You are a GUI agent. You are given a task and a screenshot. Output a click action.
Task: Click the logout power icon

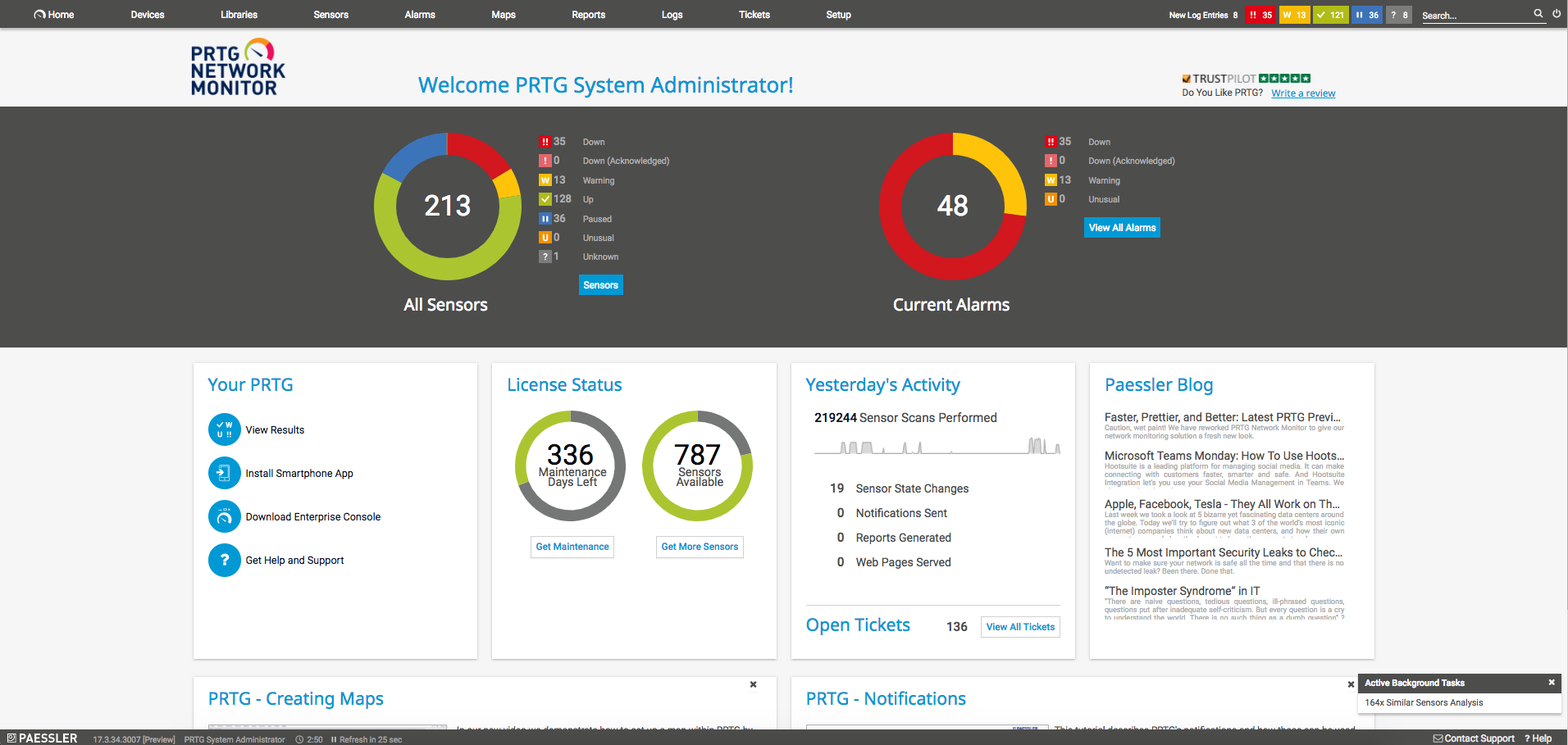pyautogui.click(x=1557, y=14)
